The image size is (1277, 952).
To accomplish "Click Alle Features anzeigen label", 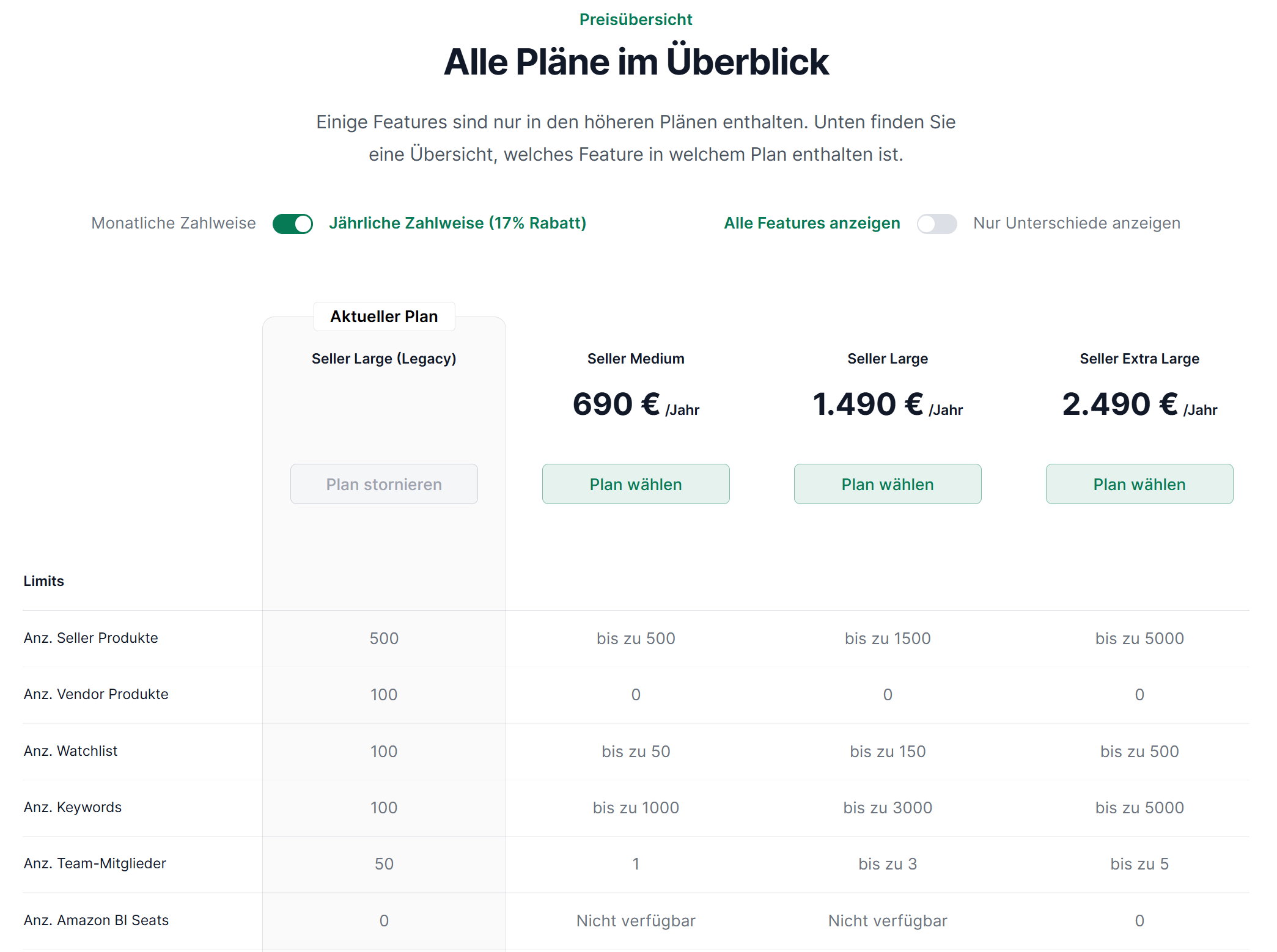I will click(x=812, y=223).
